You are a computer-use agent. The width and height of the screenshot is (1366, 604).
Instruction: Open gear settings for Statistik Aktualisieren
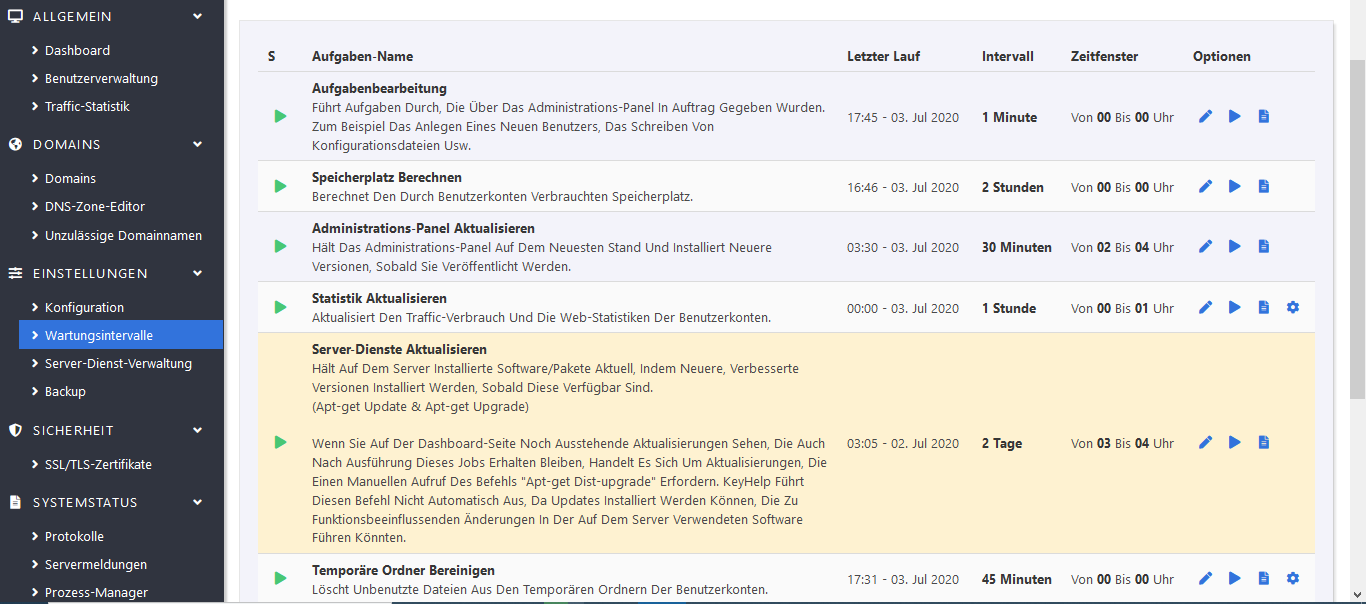coord(1292,308)
